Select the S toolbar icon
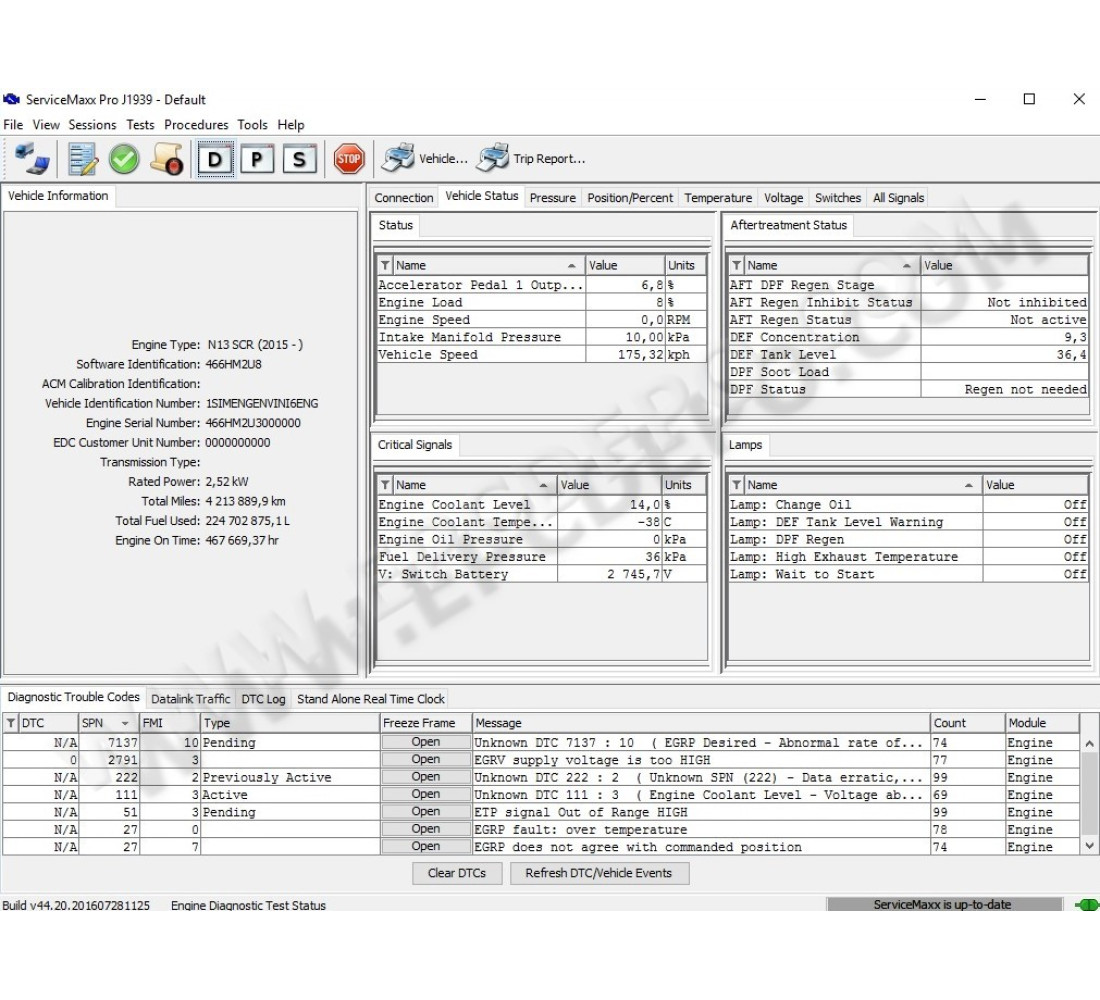The height and width of the screenshot is (1000, 1100). click(299, 158)
